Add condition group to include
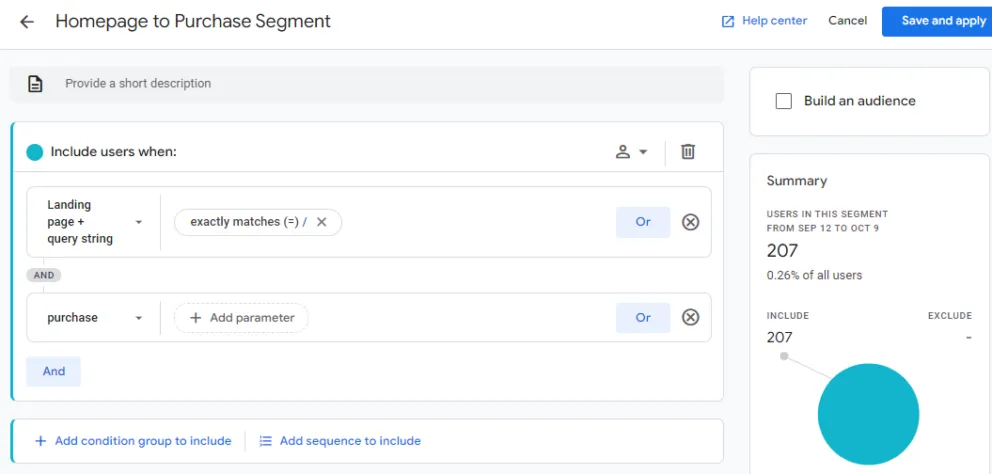Image resolution: width=992 pixels, height=474 pixels. click(133, 441)
